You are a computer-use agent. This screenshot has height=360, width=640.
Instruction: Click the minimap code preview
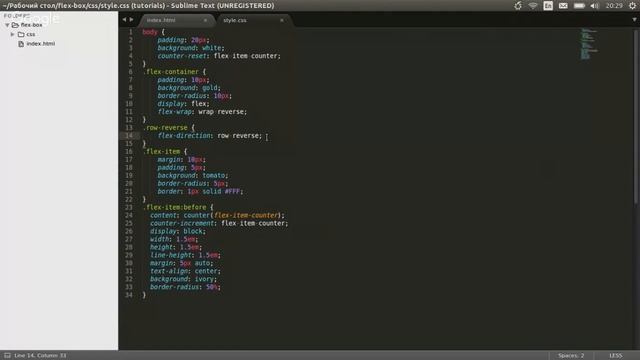pyautogui.click(x=589, y=44)
